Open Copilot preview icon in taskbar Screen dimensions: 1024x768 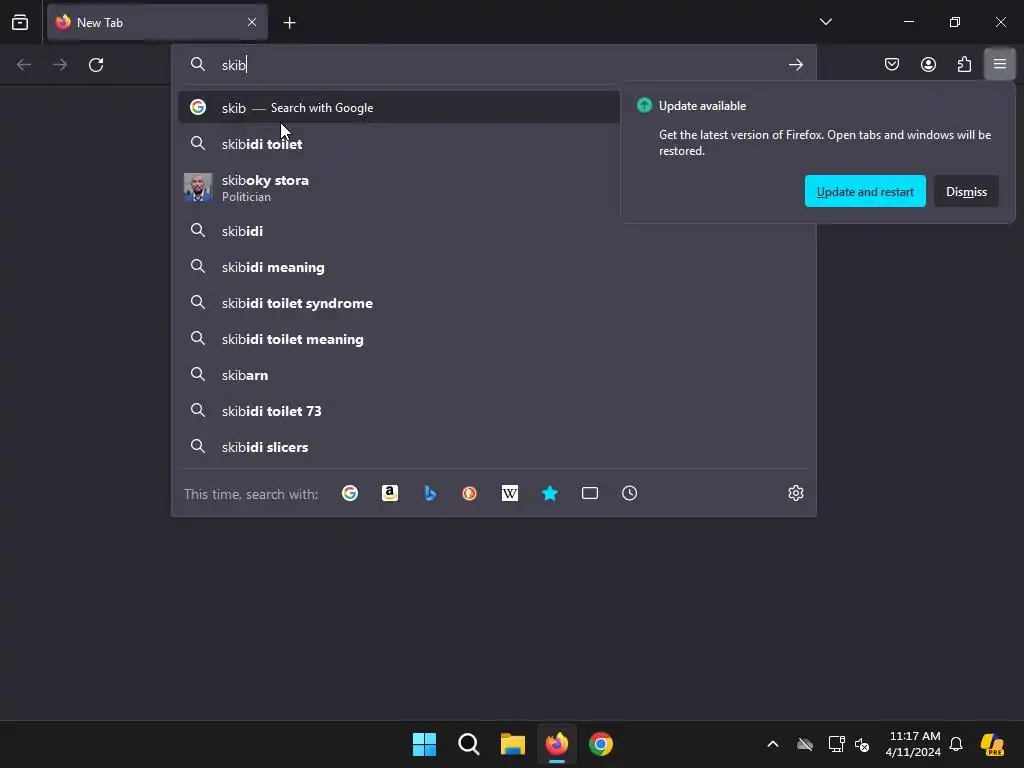pos(992,744)
